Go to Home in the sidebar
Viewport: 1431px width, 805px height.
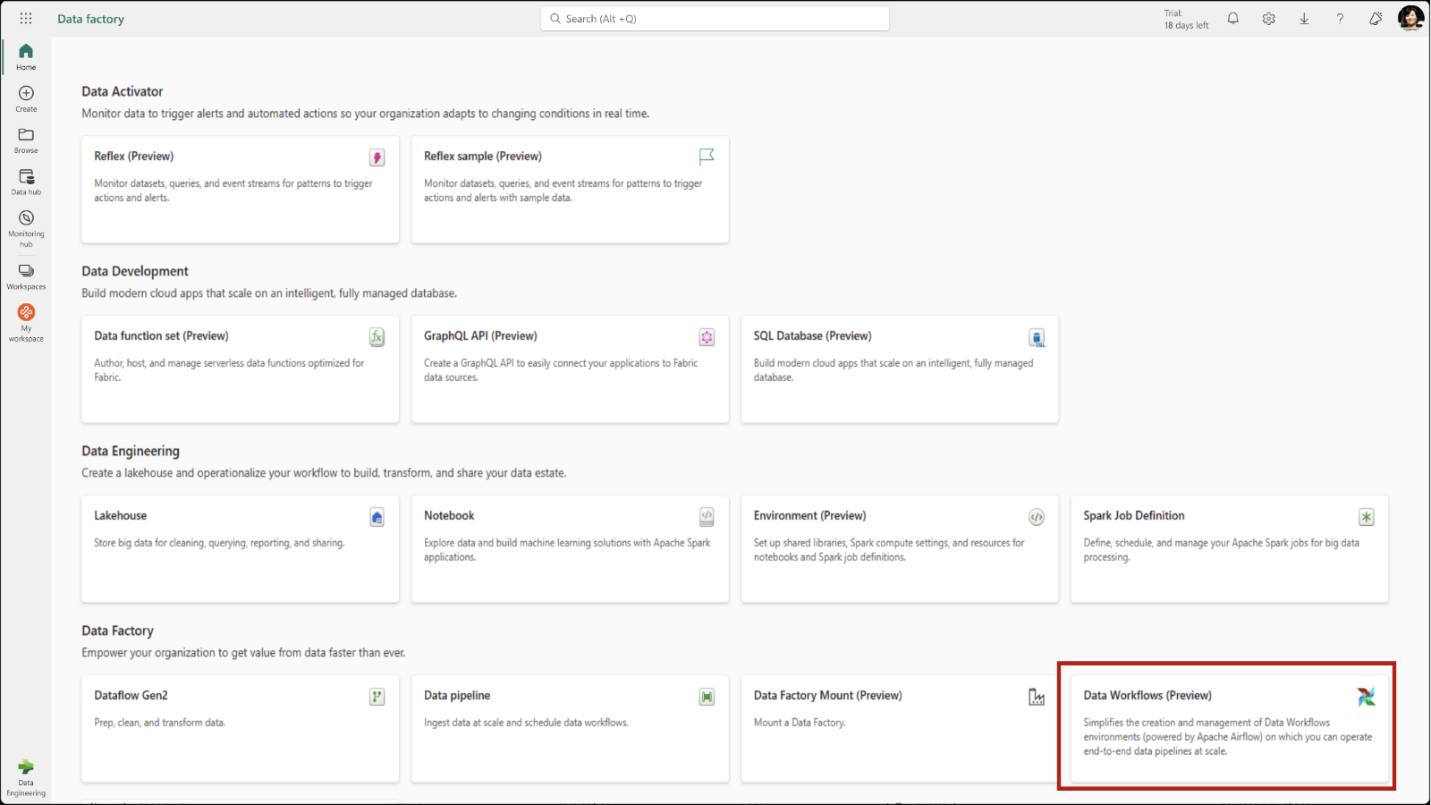coord(26,57)
